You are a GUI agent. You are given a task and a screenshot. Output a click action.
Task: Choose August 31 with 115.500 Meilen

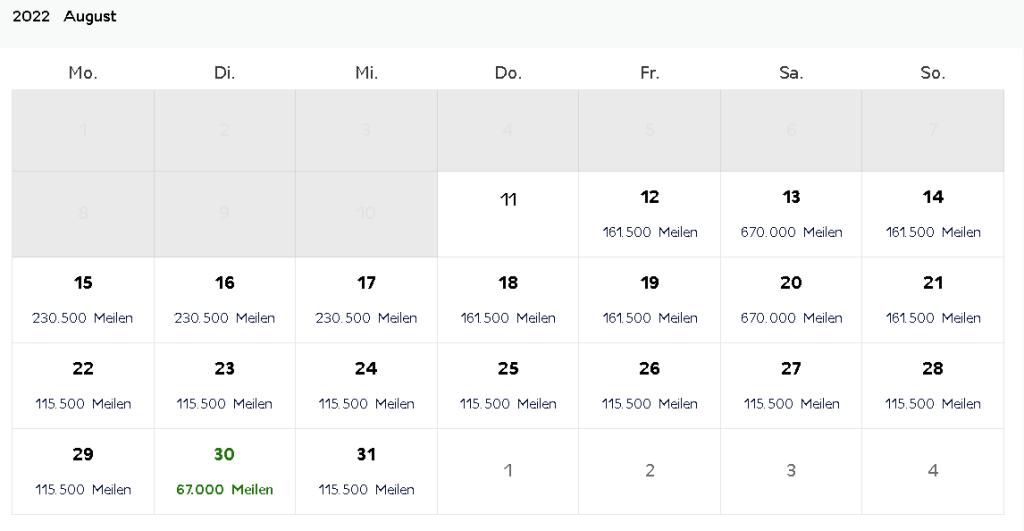[366, 471]
